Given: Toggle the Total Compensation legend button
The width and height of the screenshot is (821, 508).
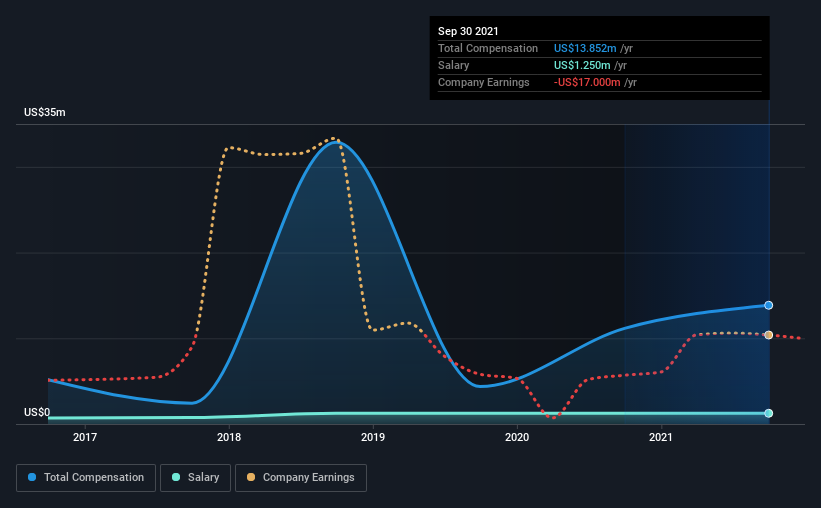Looking at the screenshot, I should [x=86, y=478].
